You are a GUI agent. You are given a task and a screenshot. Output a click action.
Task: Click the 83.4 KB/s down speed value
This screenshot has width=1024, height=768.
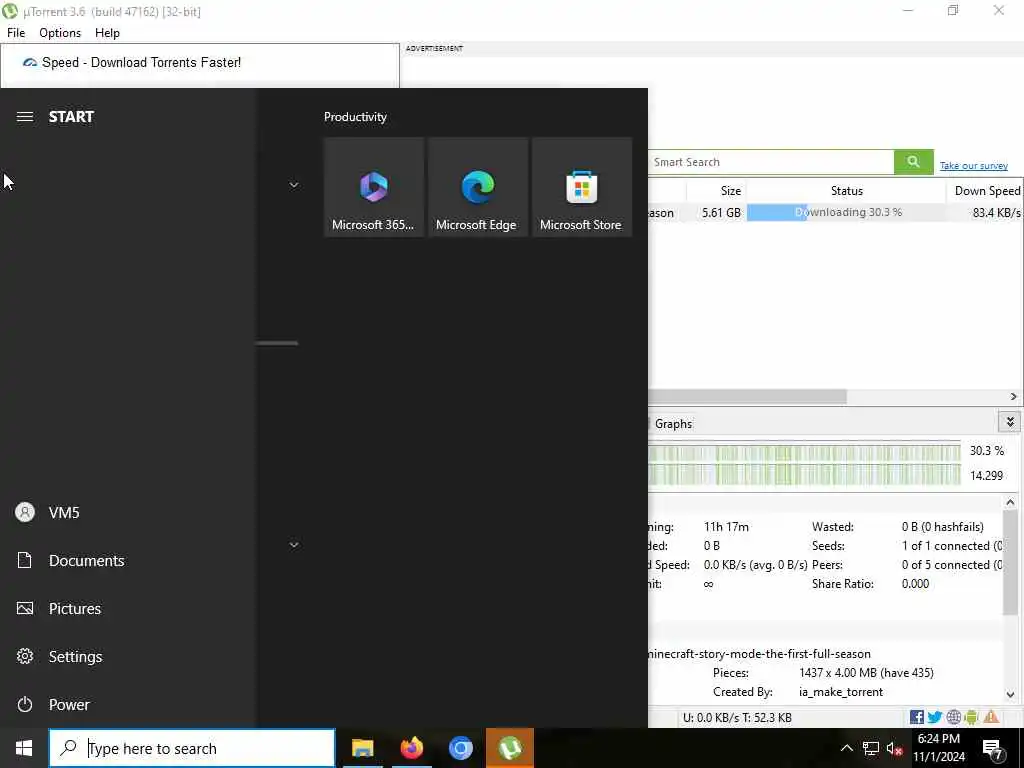click(x=997, y=212)
